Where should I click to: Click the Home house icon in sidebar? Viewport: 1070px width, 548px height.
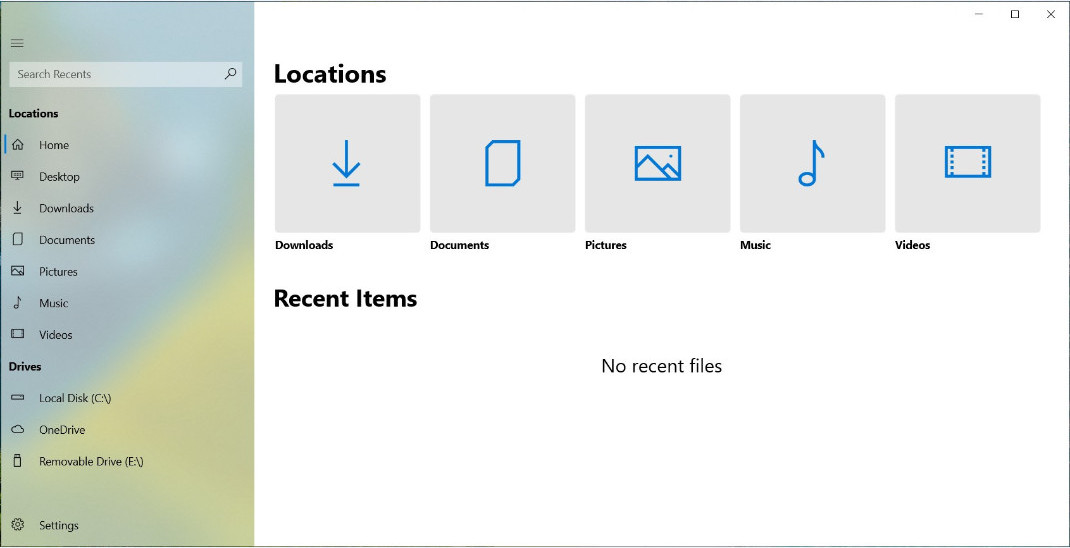tap(18, 145)
